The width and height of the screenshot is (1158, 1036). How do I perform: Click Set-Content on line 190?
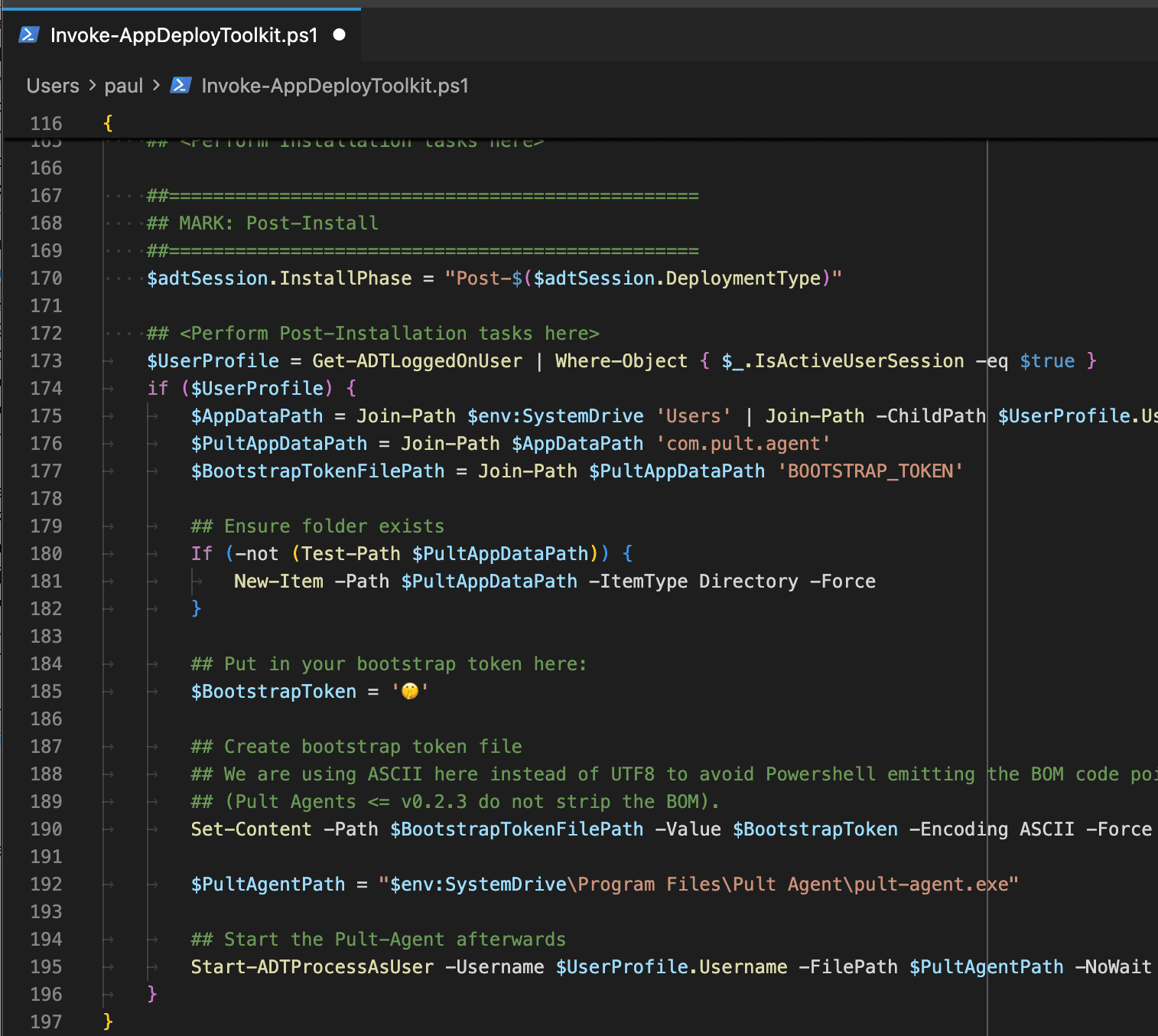pos(251,829)
